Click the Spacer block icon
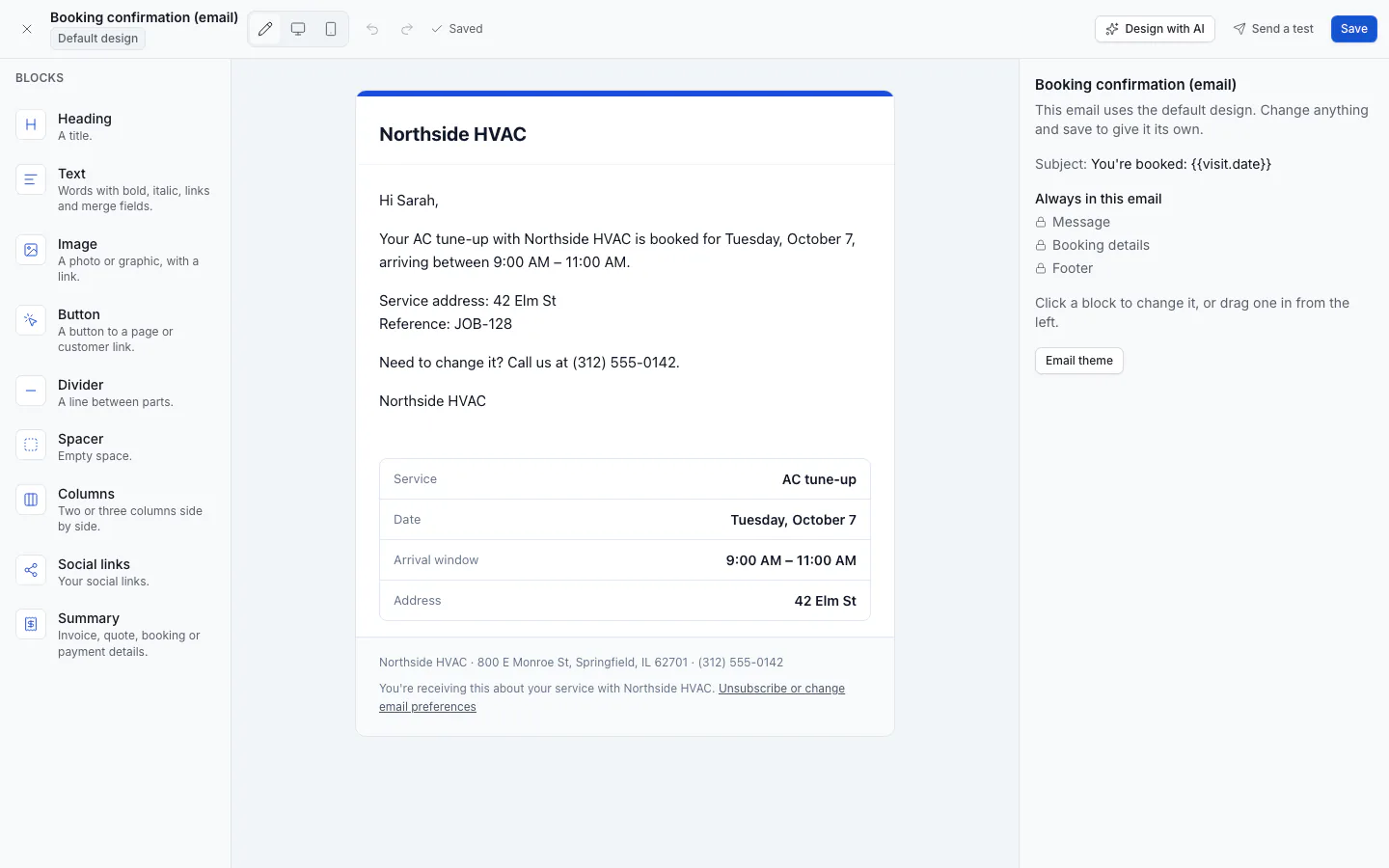Viewport: 1389px width, 868px height. 31,445
